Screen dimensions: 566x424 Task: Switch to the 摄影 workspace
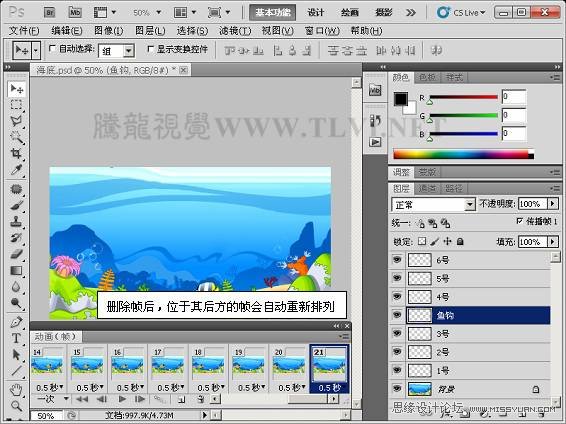pos(384,13)
